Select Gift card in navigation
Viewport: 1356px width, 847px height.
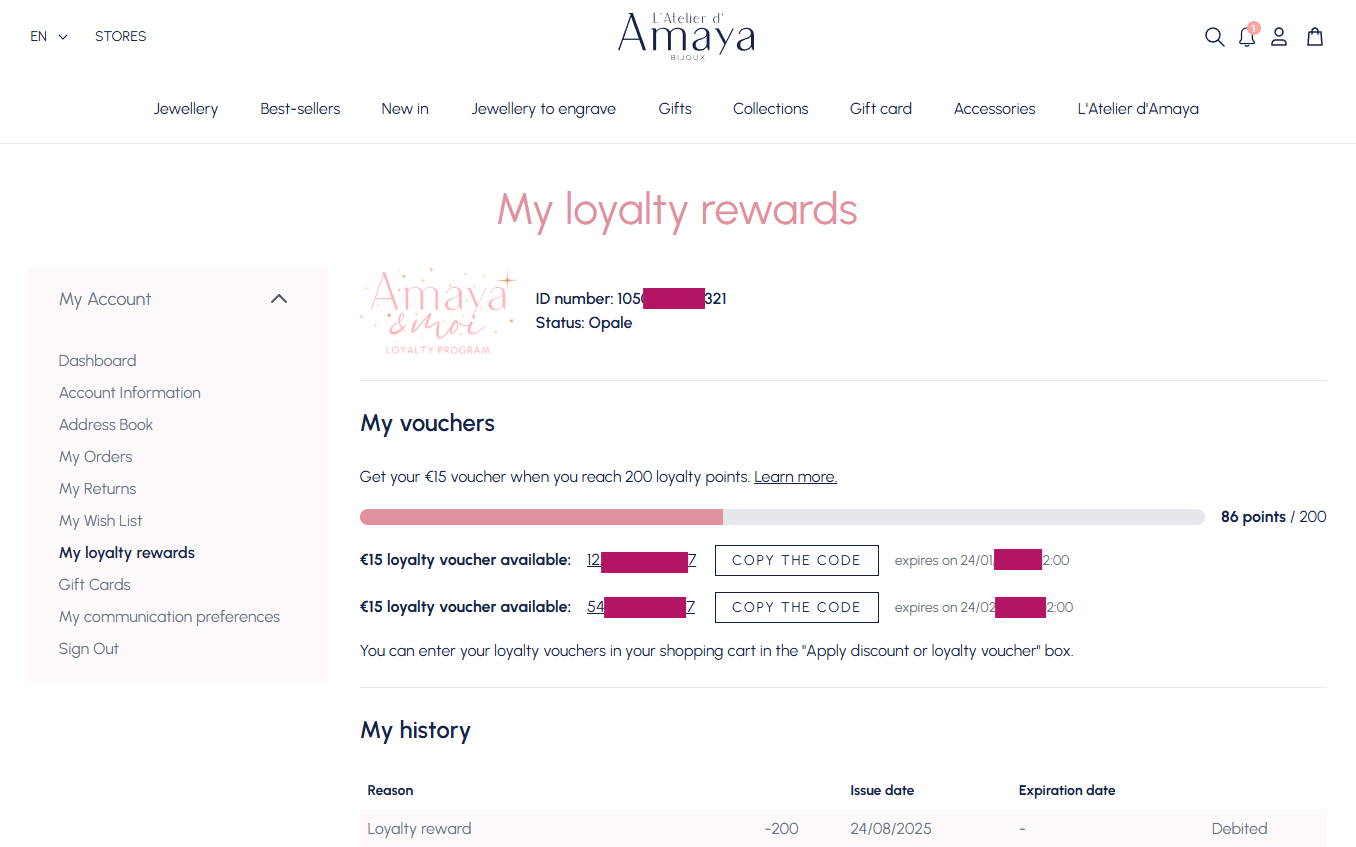click(880, 109)
